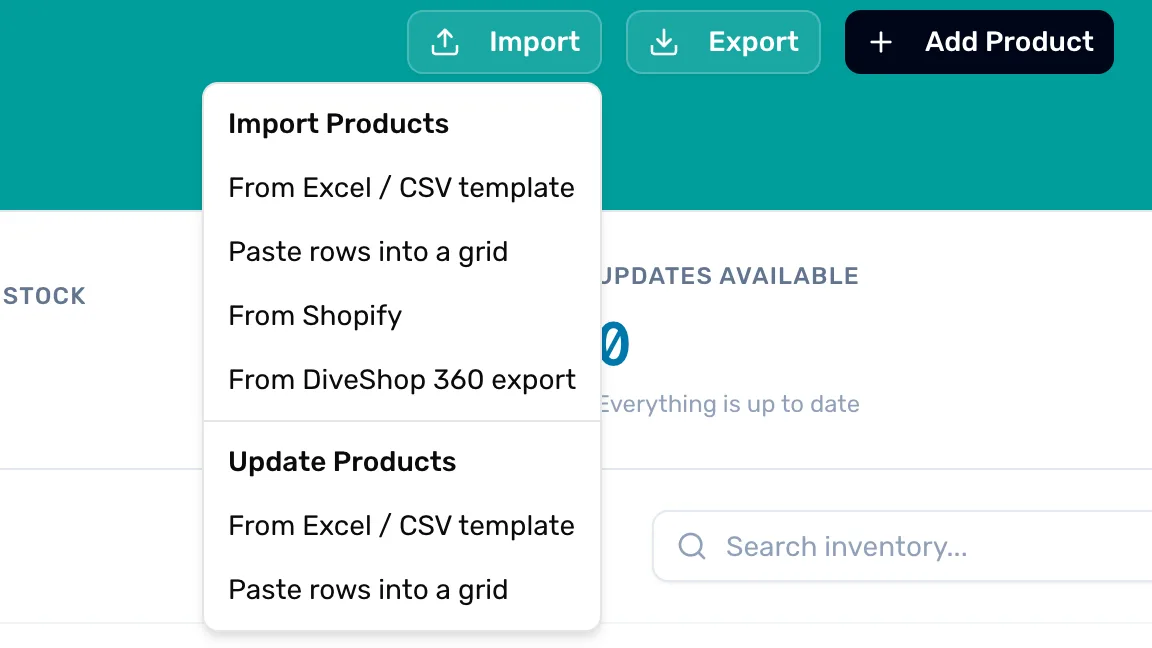Screen dimensions: 1152x648
Task: Click the magnifier icon in search box
Action: click(691, 546)
